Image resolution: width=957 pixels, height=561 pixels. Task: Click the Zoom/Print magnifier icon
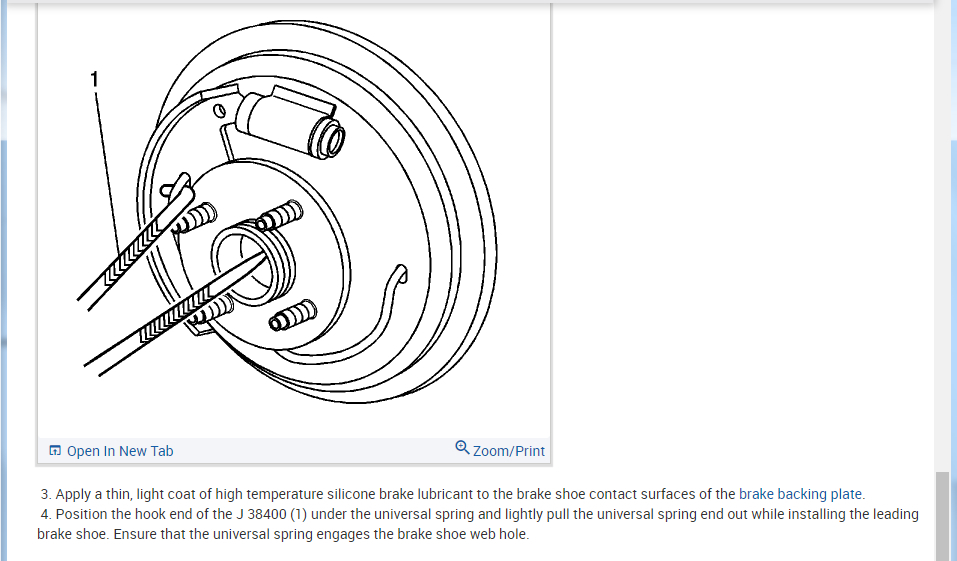(x=462, y=447)
